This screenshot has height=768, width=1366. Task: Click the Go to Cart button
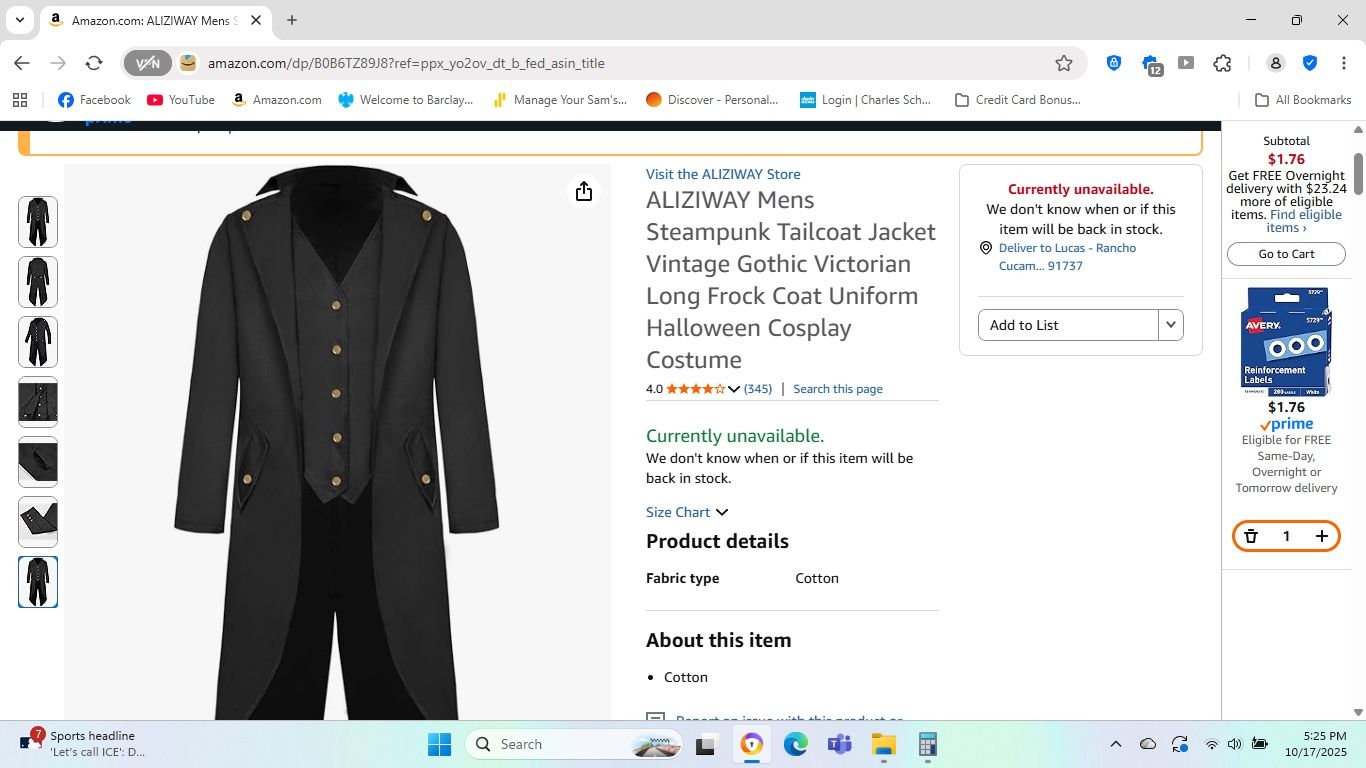point(1286,254)
